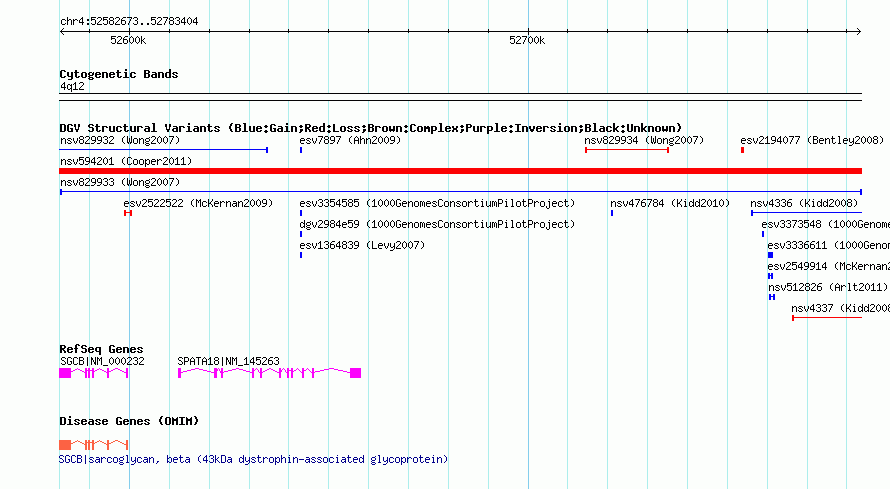Click the esv3373548 variant label
Screen dimensions: 890x489
coord(825,224)
